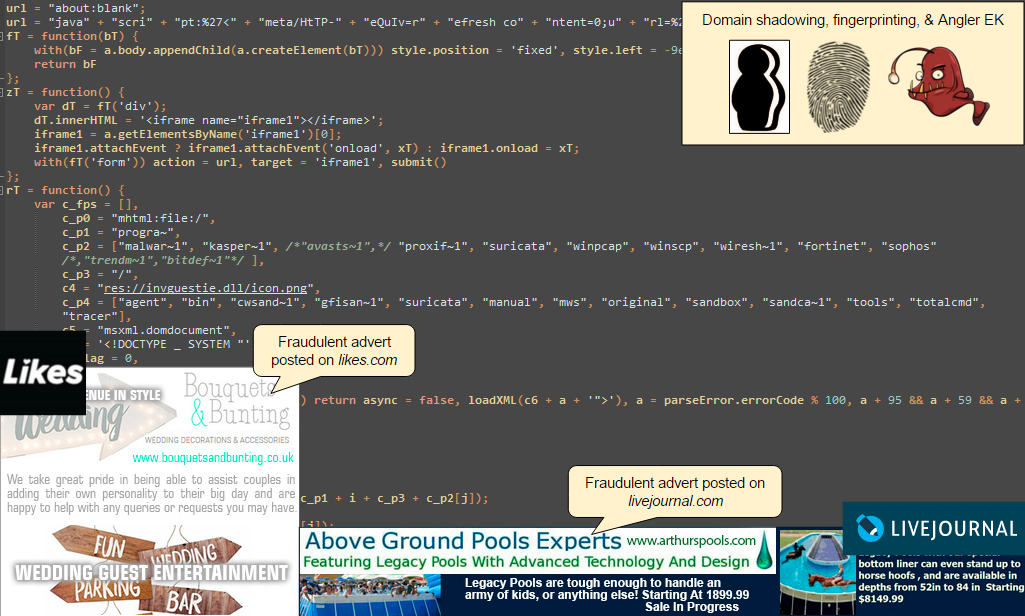
Task: Click the "Featuring Legacy Pools With Advanced Technology" subtitle
Action: click(x=526, y=562)
